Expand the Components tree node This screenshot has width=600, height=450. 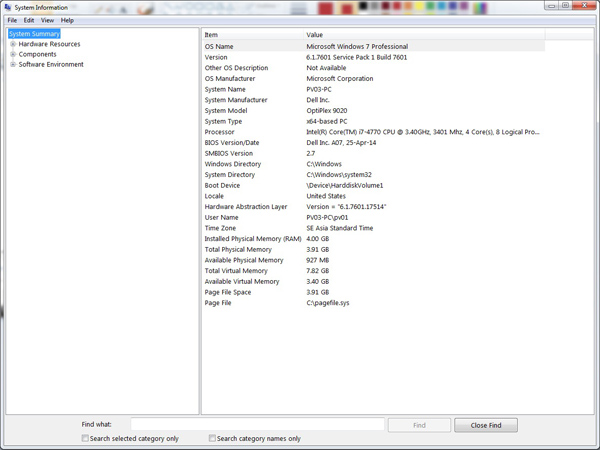13,54
